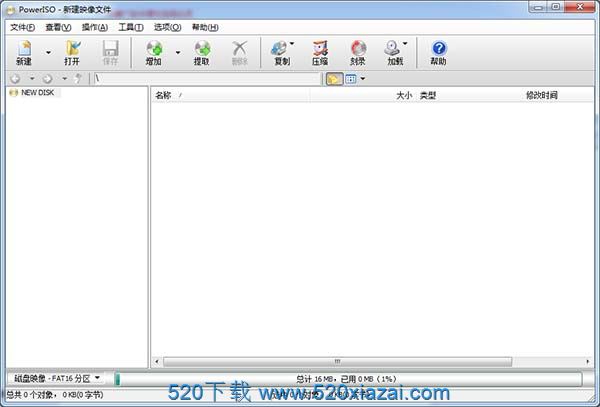Select NEW DISK in the tree

[x=38, y=93]
